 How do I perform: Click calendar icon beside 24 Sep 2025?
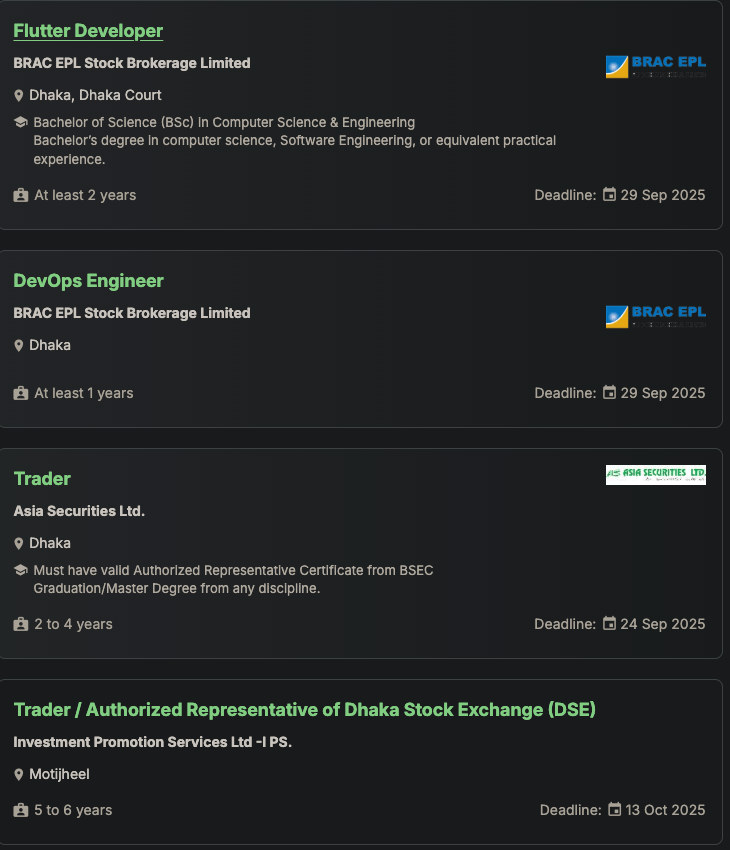(x=609, y=624)
